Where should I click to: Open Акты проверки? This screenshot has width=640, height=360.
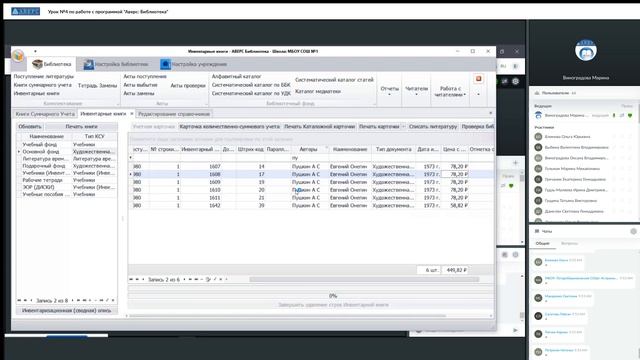[x=188, y=85]
